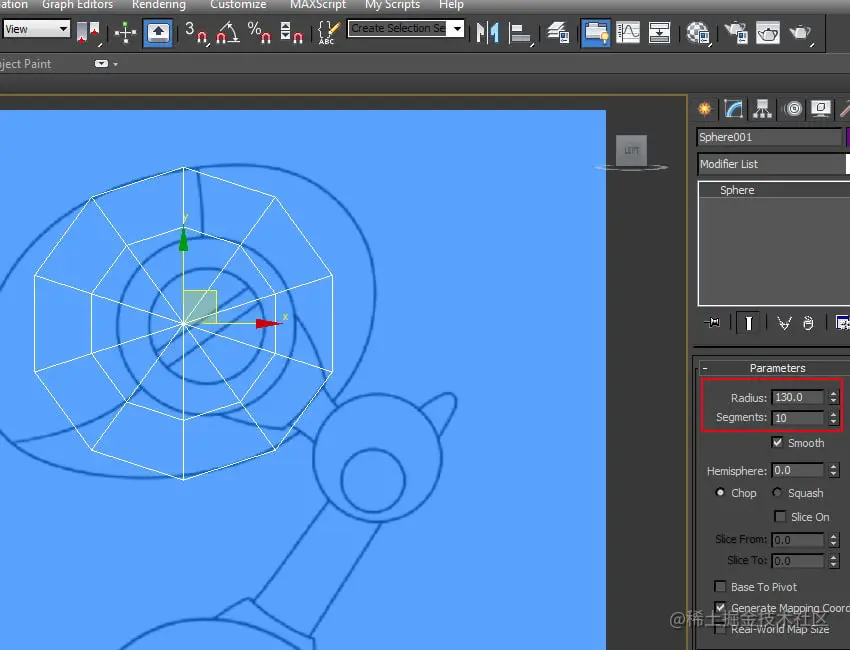
Task: Click the Slice To value field
Action: point(798,561)
